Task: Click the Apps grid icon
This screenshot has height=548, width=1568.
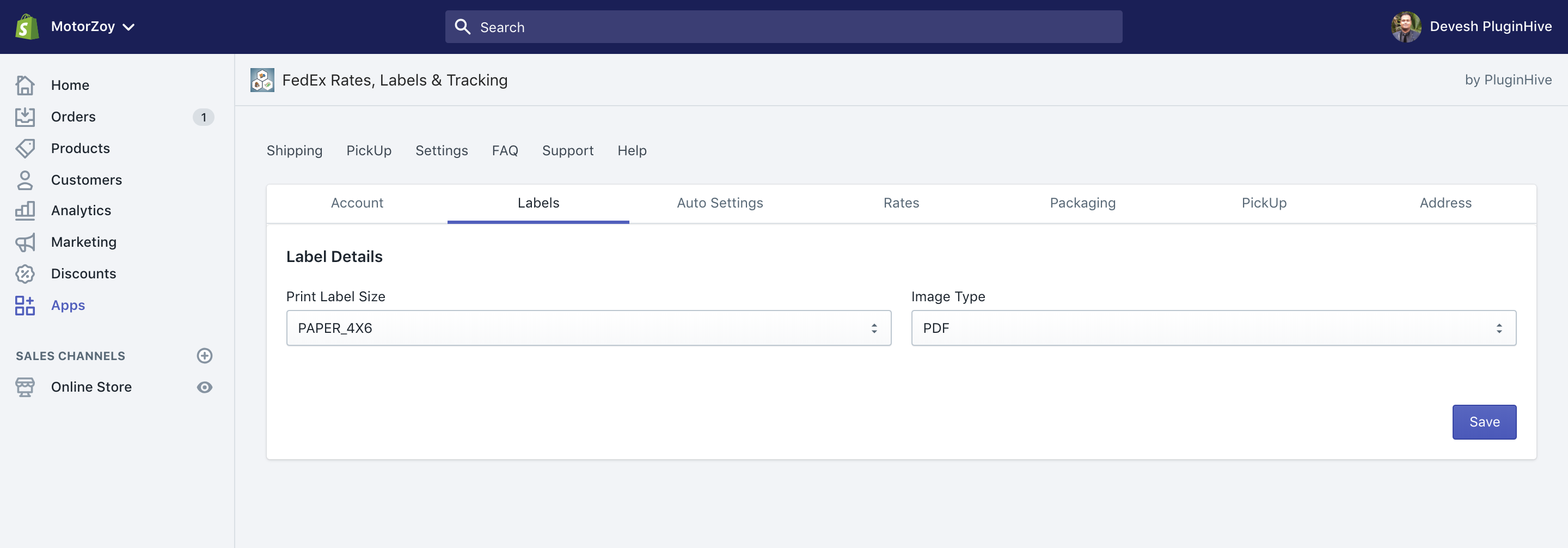Action: [x=25, y=306]
